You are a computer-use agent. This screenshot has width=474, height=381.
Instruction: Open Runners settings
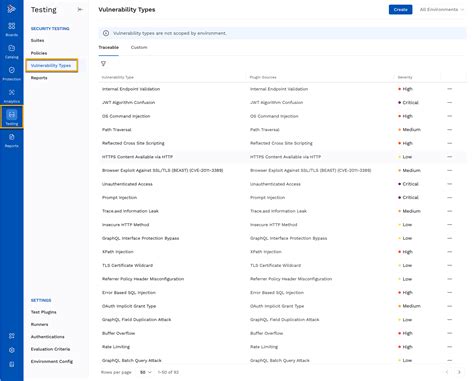[39, 324]
